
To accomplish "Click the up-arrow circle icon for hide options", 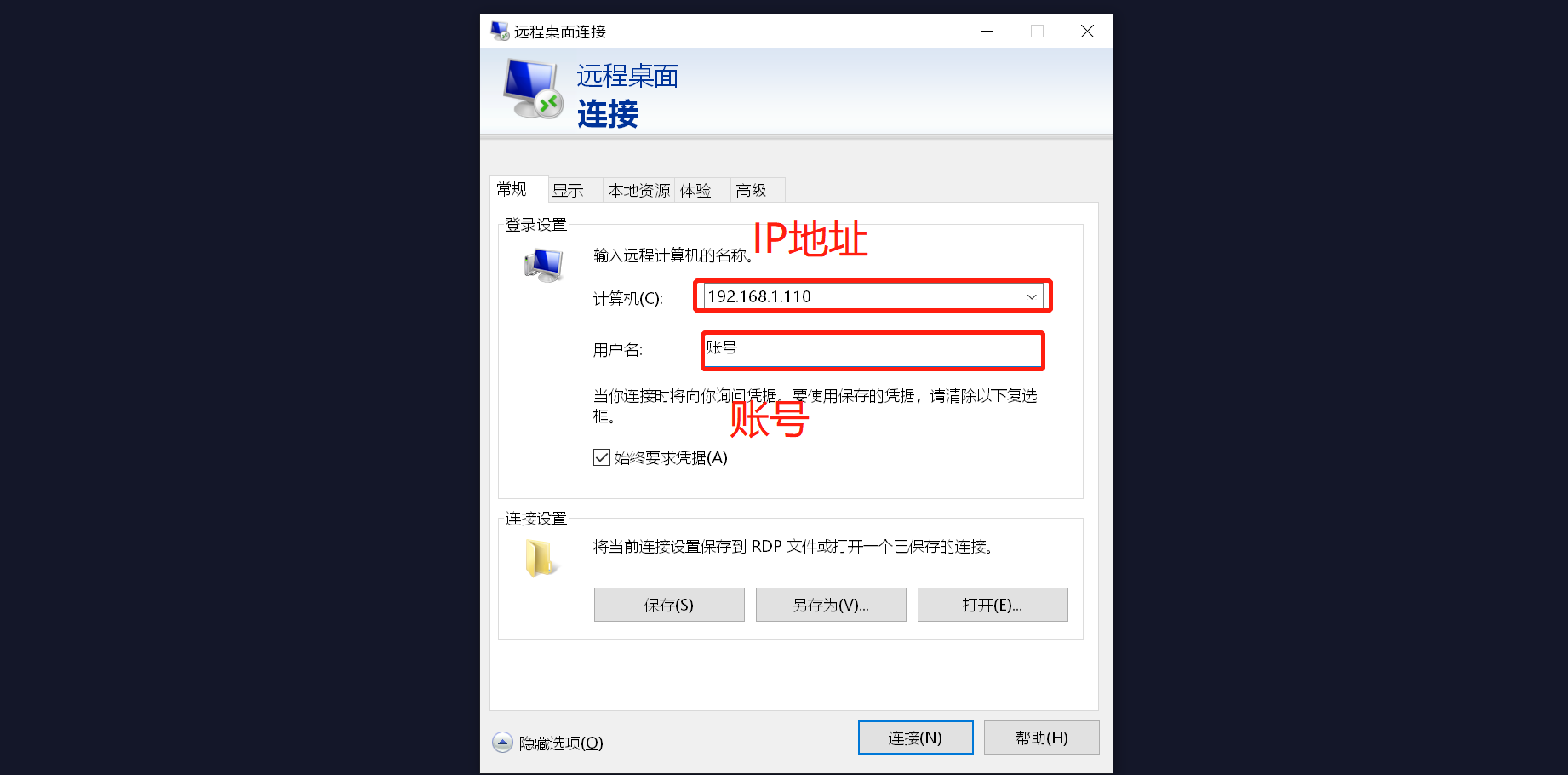I will pos(503,743).
